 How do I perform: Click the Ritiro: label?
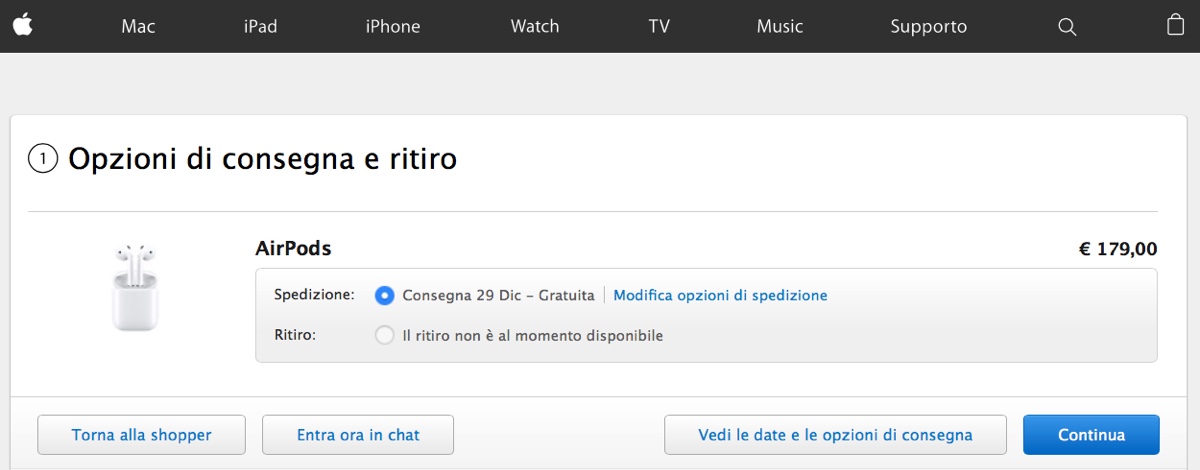pyautogui.click(x=295, y=335)
